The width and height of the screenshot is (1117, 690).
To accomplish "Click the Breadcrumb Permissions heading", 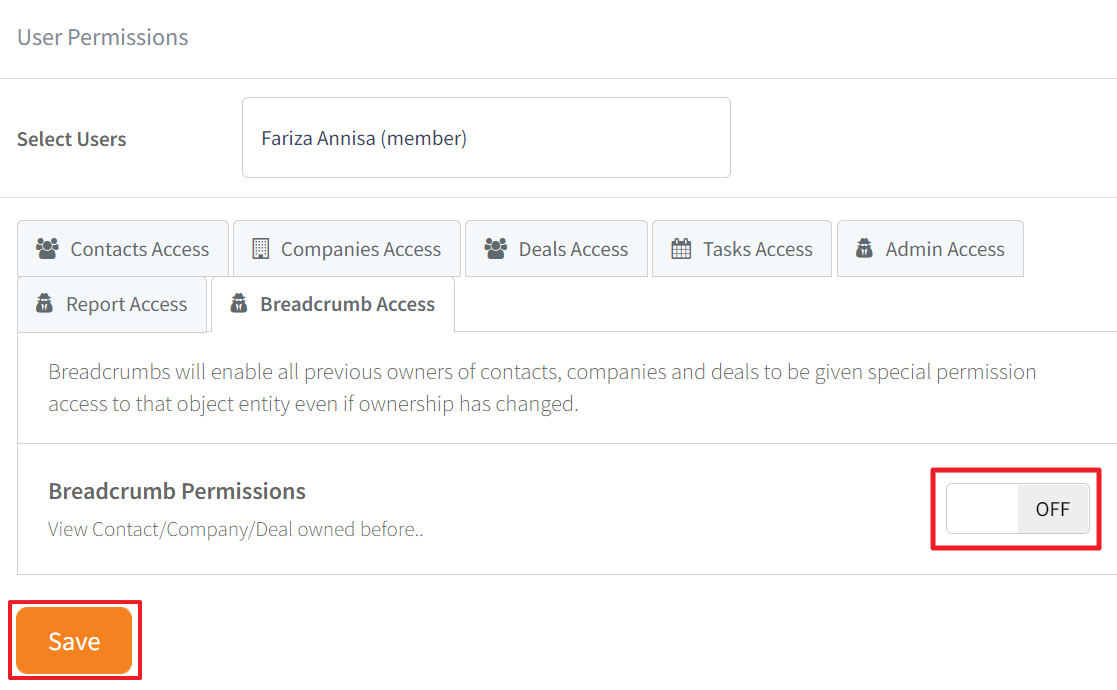I will coord(177,491).
